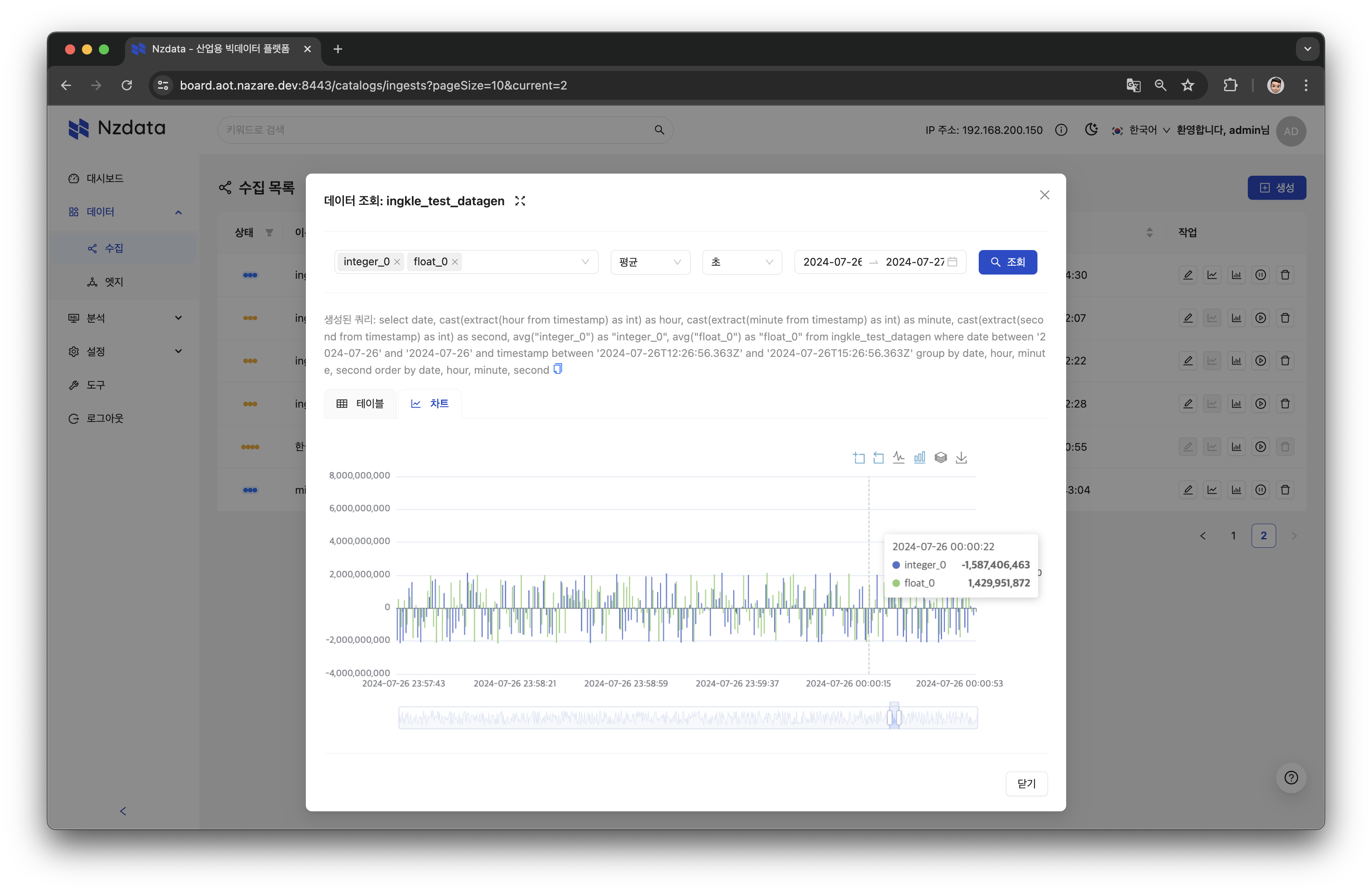Click the end date field 2024-07-27

[x=915, y=262]
